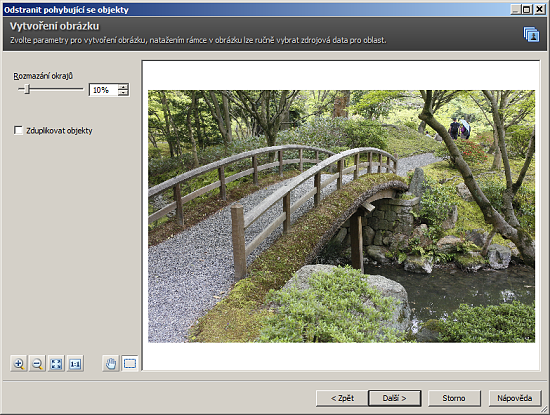550x415 pixels.
Task: Go back with the < Zpět button
Action: point(342,398)
